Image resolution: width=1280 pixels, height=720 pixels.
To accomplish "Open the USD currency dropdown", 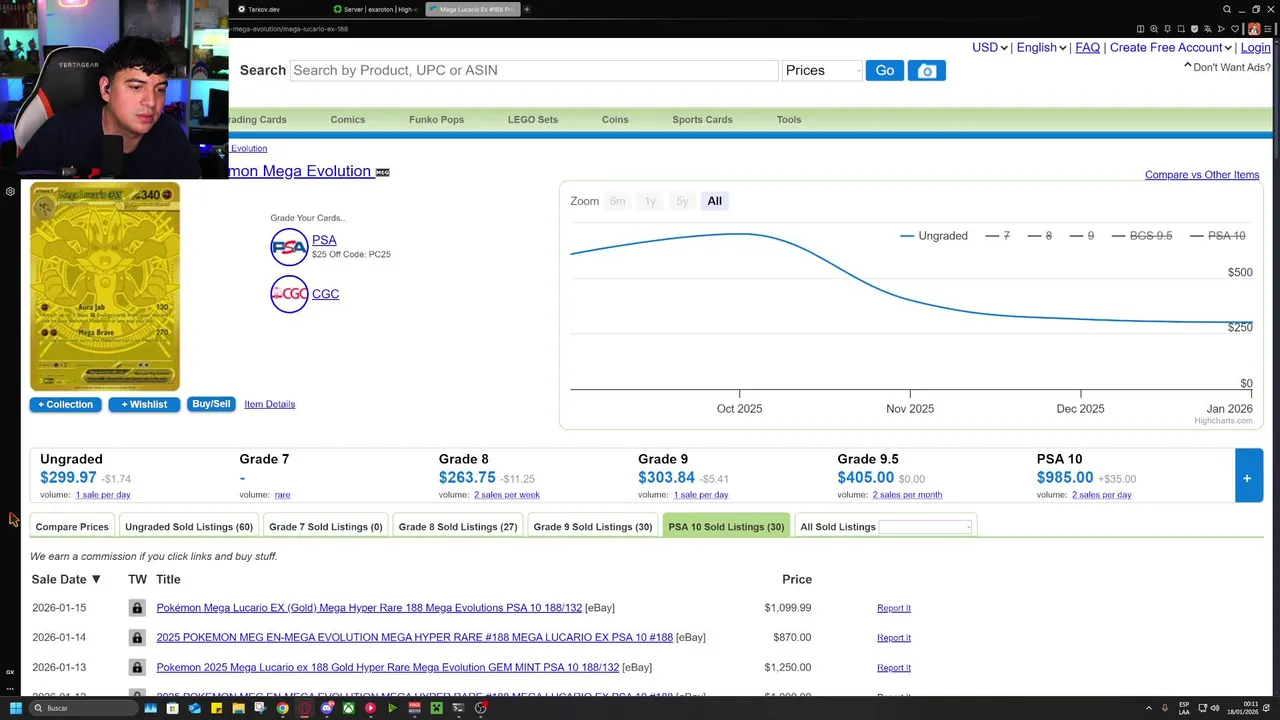I will [x=989, y=47].
